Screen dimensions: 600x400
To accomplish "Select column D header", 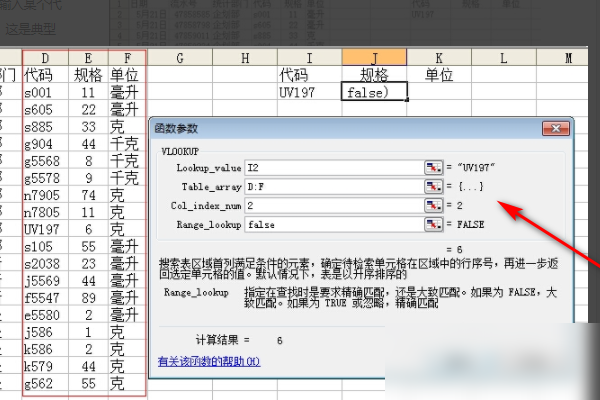I will coord(45,58).
